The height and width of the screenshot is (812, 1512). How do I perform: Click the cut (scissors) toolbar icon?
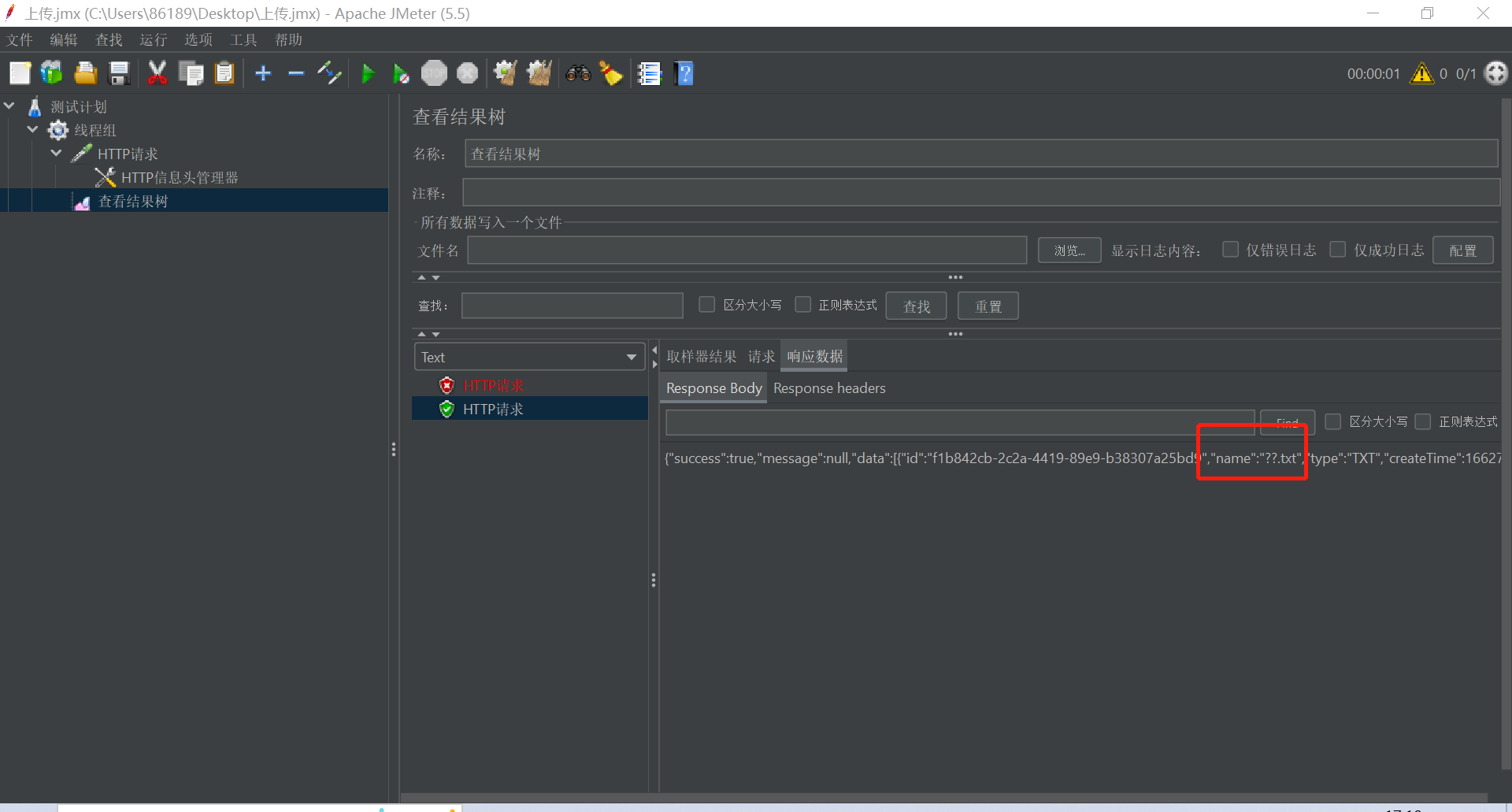(157, 73)
